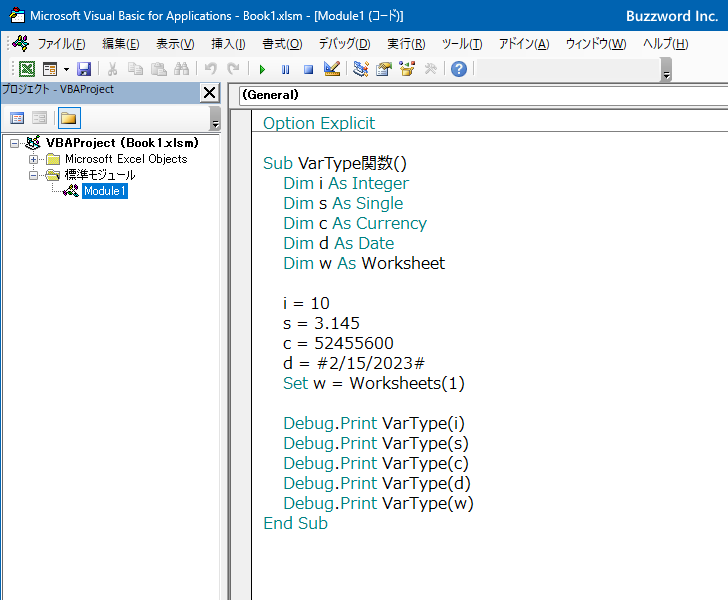Click the Dim w As Worksheet line
Viewport: 728px width, 600px height.
364,263
